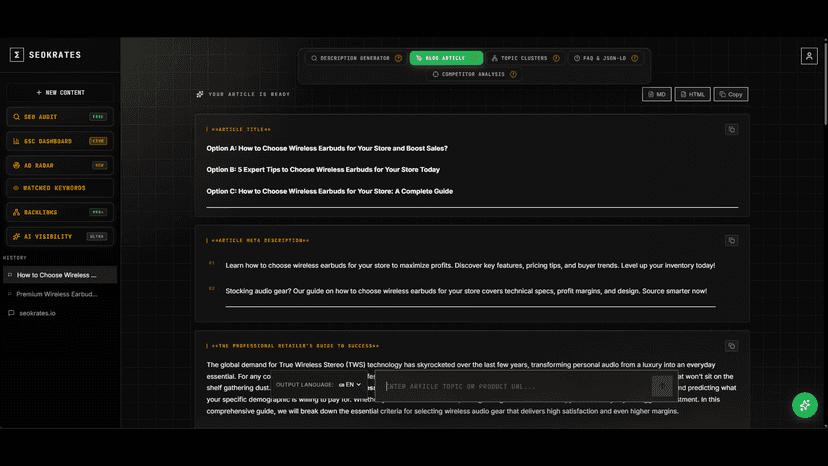Export the article as MD
This screenshot has height=466, width=828.
(x=656, y=95)
